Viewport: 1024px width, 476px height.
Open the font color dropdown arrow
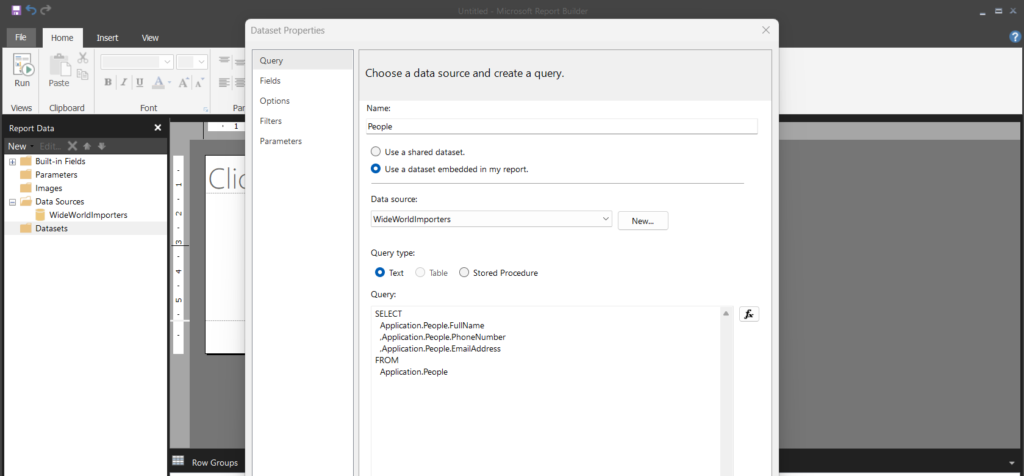[x=169, y=82]
